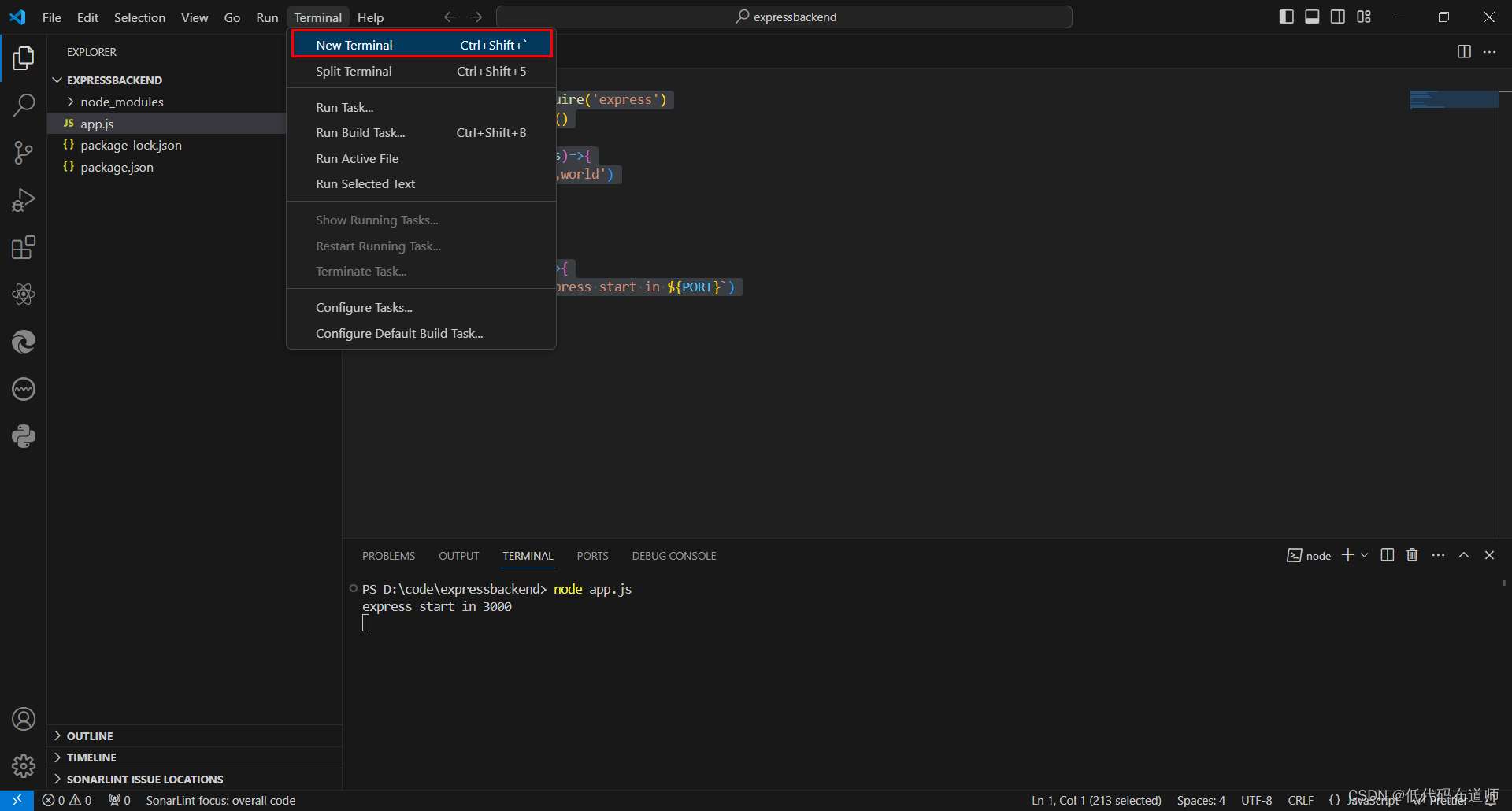Choose Run Build Task... entry
The image size is (1512, 811).
[x=421, y=132]
